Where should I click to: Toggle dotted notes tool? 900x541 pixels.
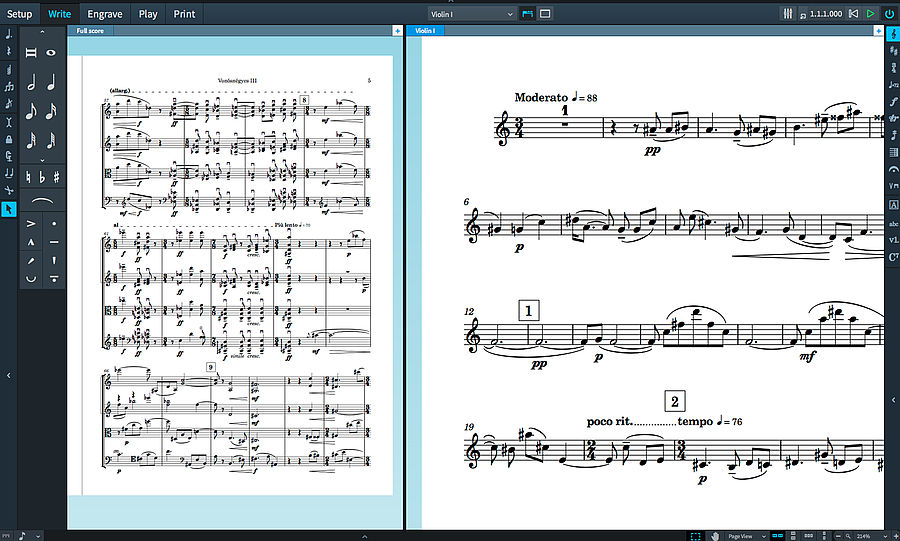[x=9, y=34]
